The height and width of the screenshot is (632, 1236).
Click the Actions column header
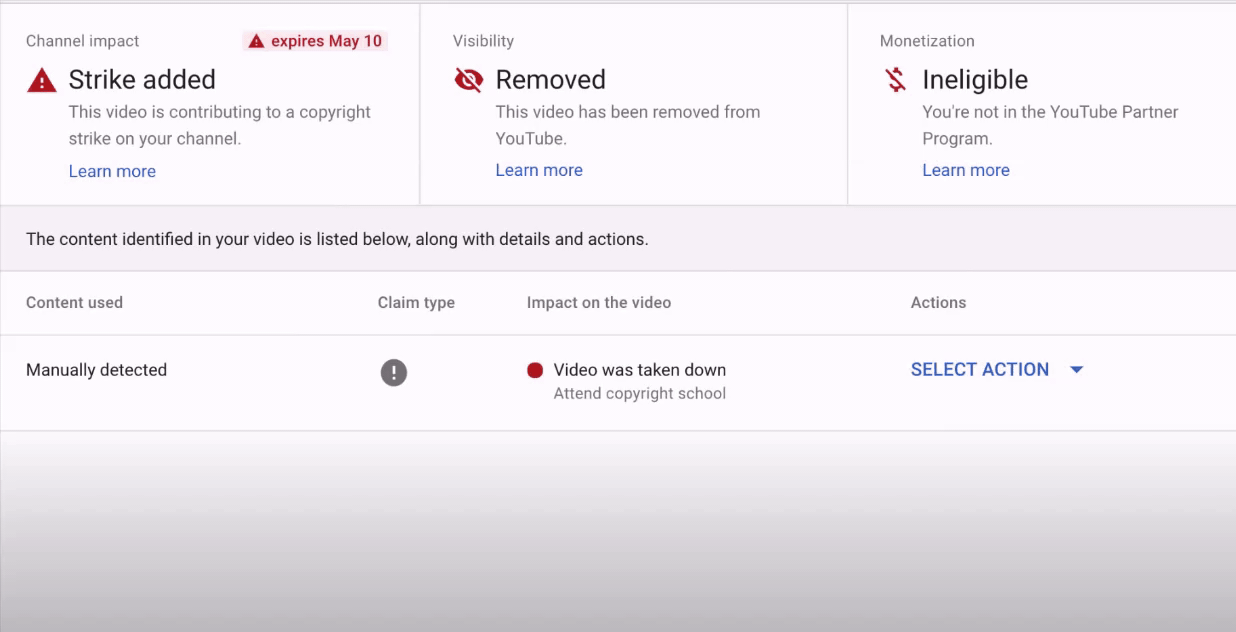(x=938, y=302)
